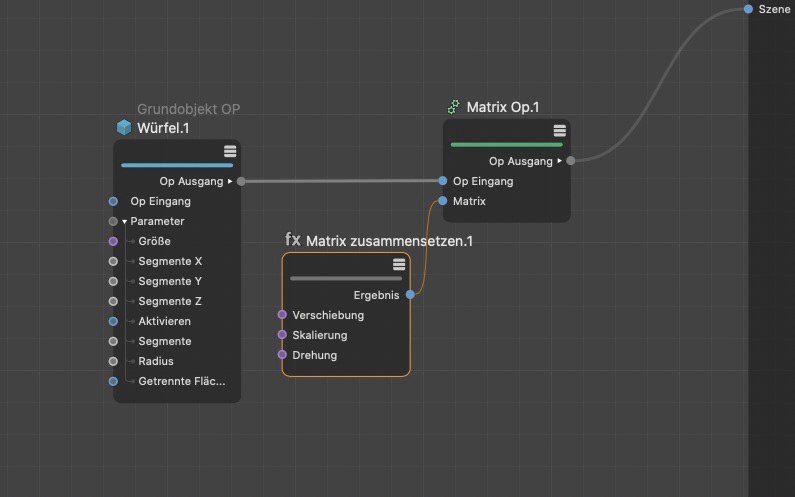795x497 pixels.
Task: Open the Matrix Op.1 node menu icon
Action: (560, 131)
